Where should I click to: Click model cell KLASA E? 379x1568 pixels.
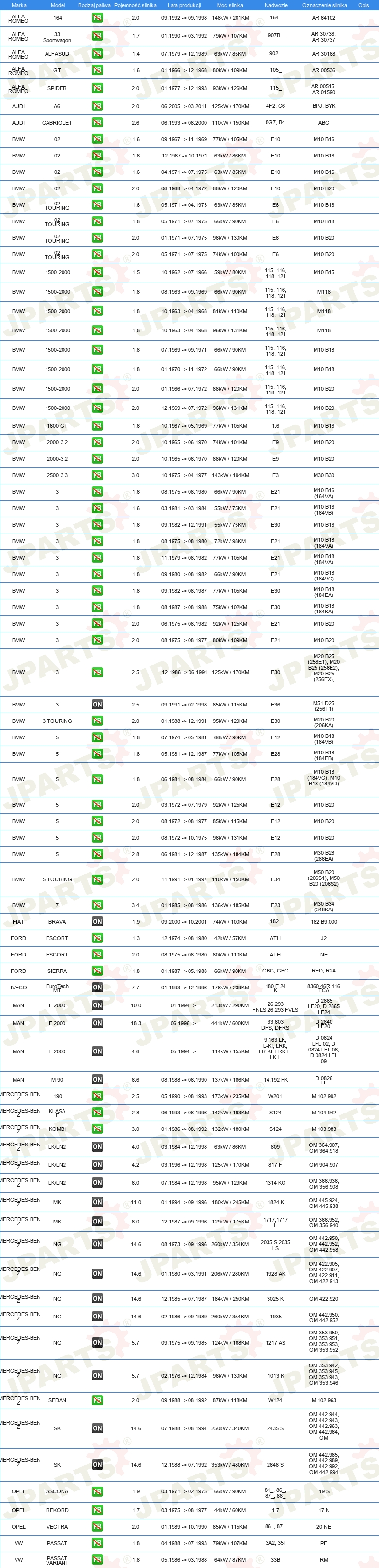tap(57, 1113)
